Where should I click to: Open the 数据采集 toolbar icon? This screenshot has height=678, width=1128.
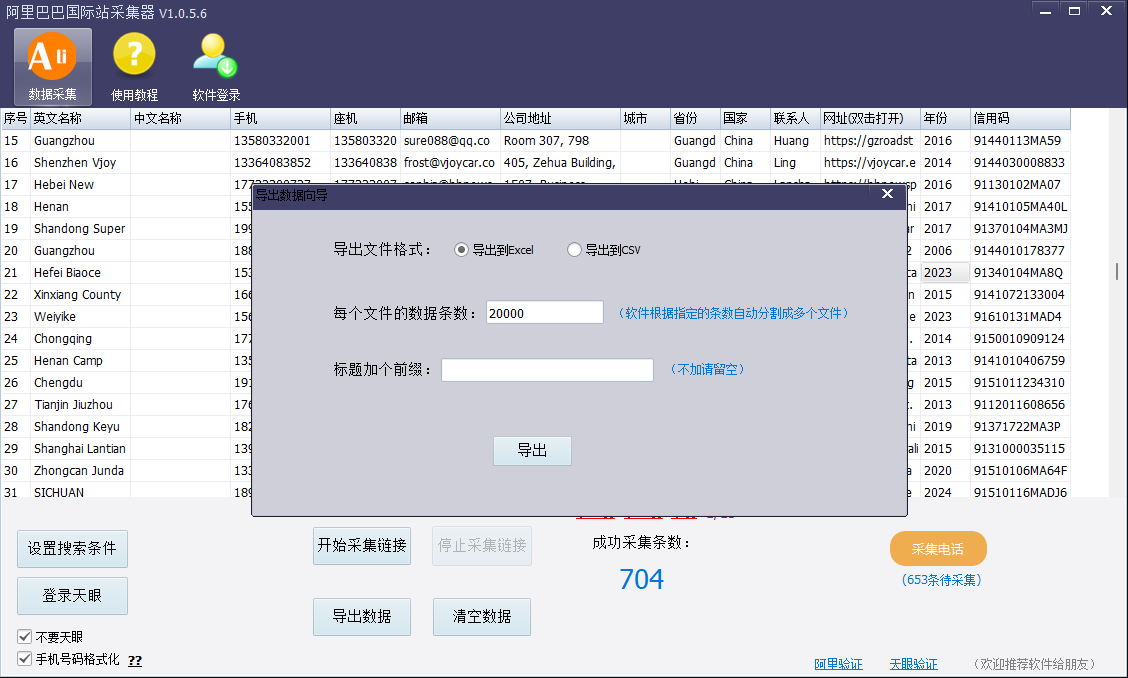[53, 67]
